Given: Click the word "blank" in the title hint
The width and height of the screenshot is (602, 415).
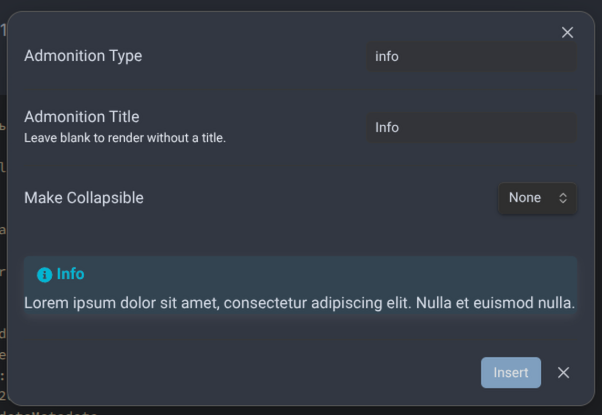Looking at the screenshot, I should (x=74, y=138).
